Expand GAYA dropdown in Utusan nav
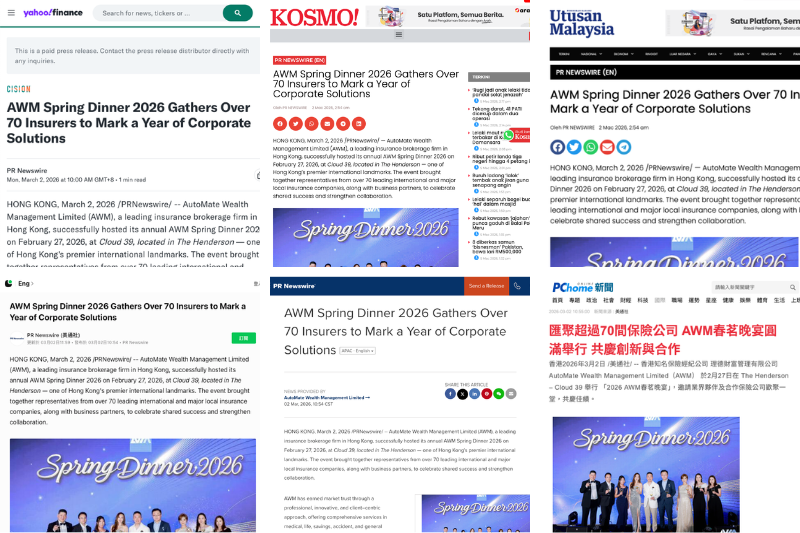 tap(714, 54)
